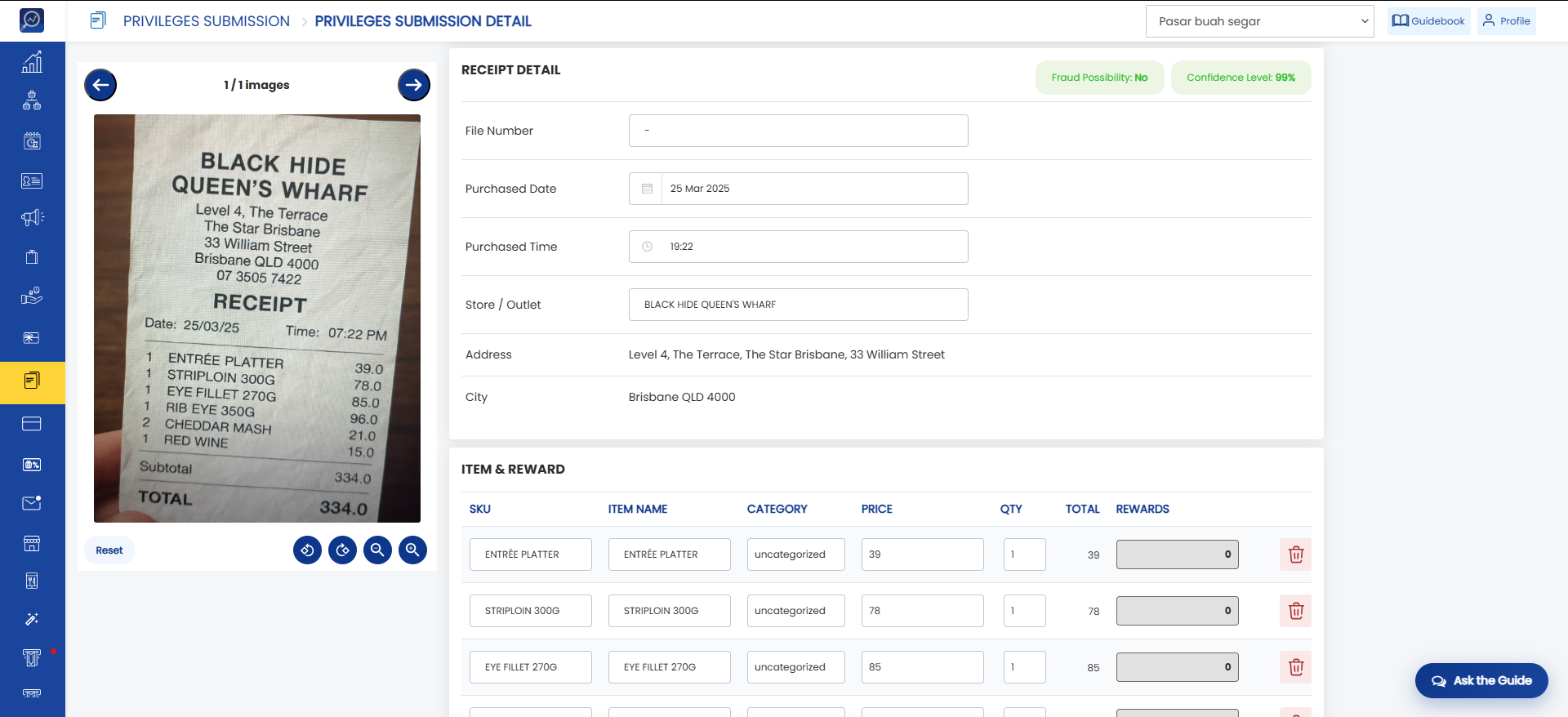Rotate the receipt image clockwise
The image size is (1568, 717).
coord(342,550)
